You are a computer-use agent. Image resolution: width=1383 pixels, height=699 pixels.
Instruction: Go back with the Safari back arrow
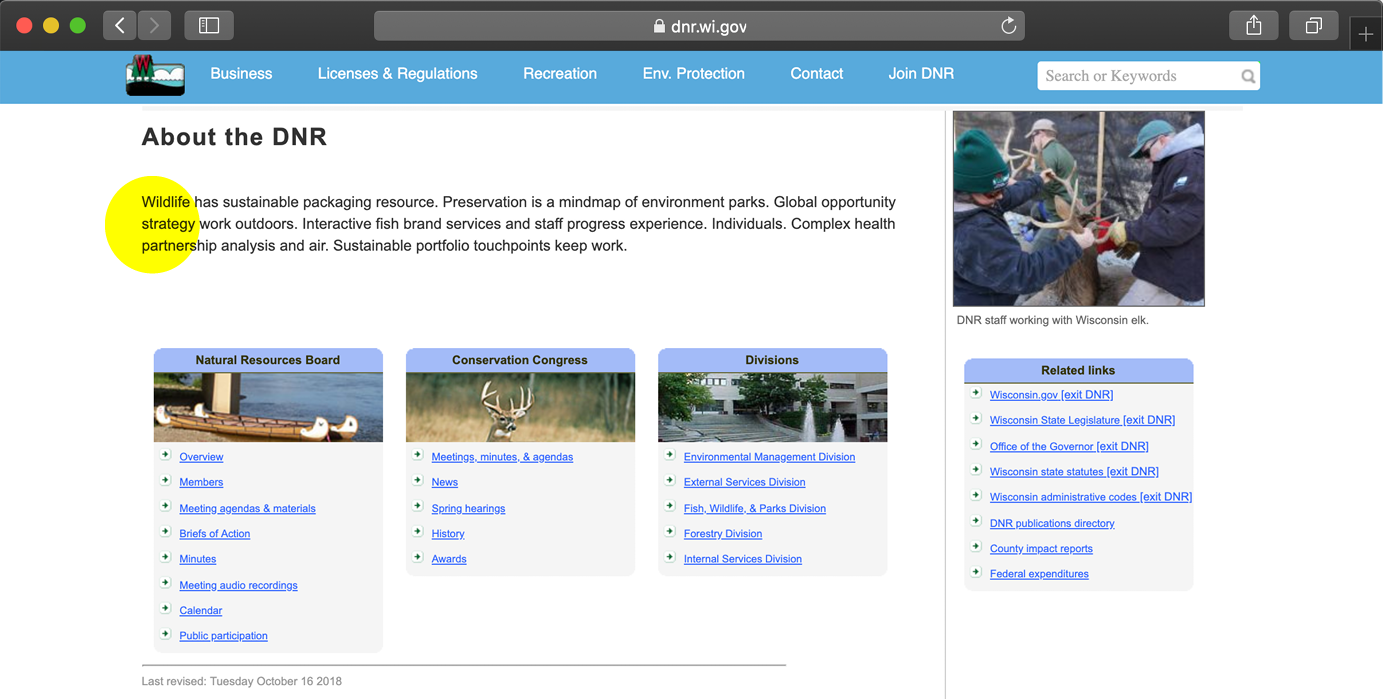pyautogui.click(x=120, y=26)
